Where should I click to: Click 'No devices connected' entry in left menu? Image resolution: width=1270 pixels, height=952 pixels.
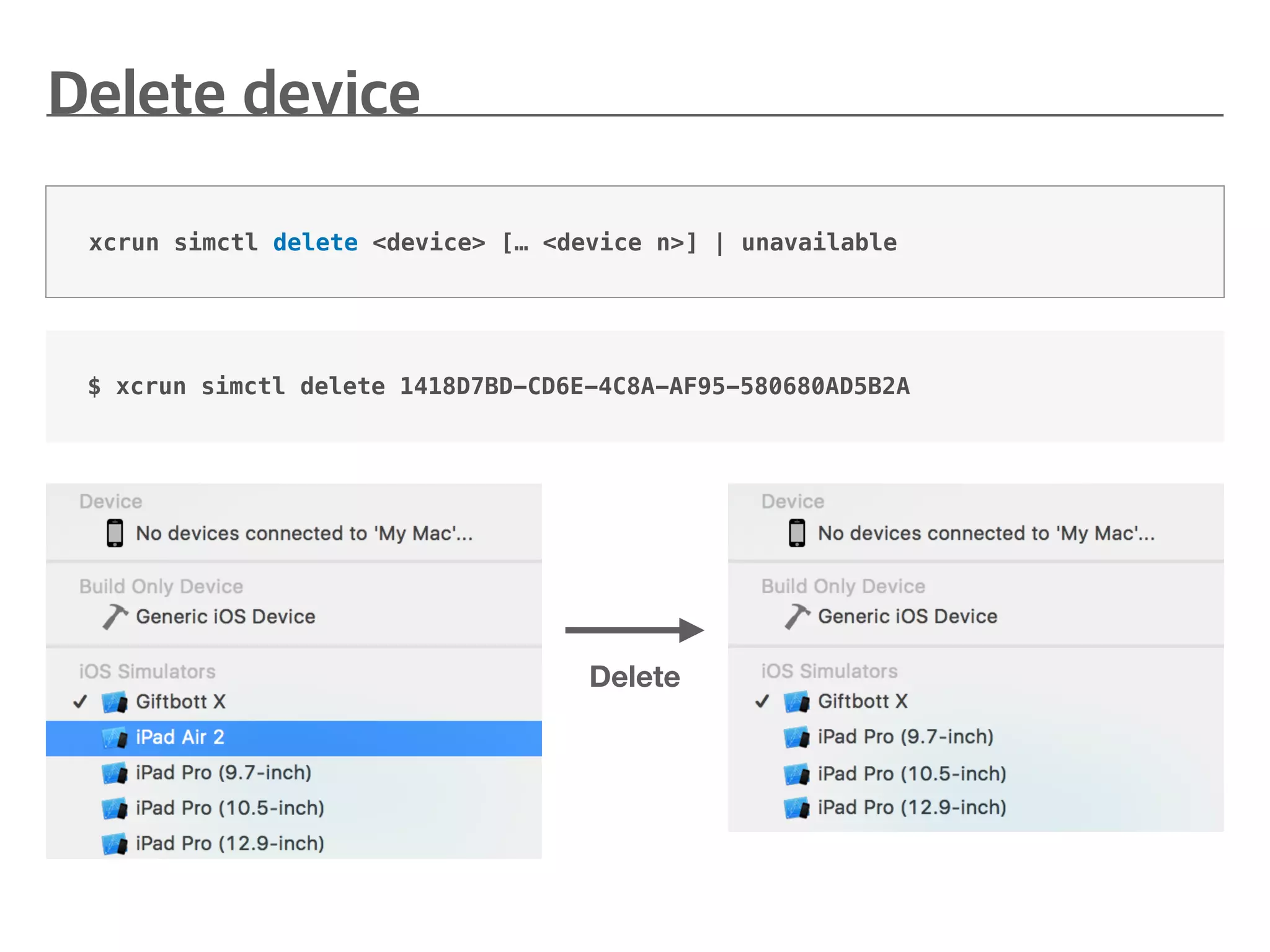point(304,534)
